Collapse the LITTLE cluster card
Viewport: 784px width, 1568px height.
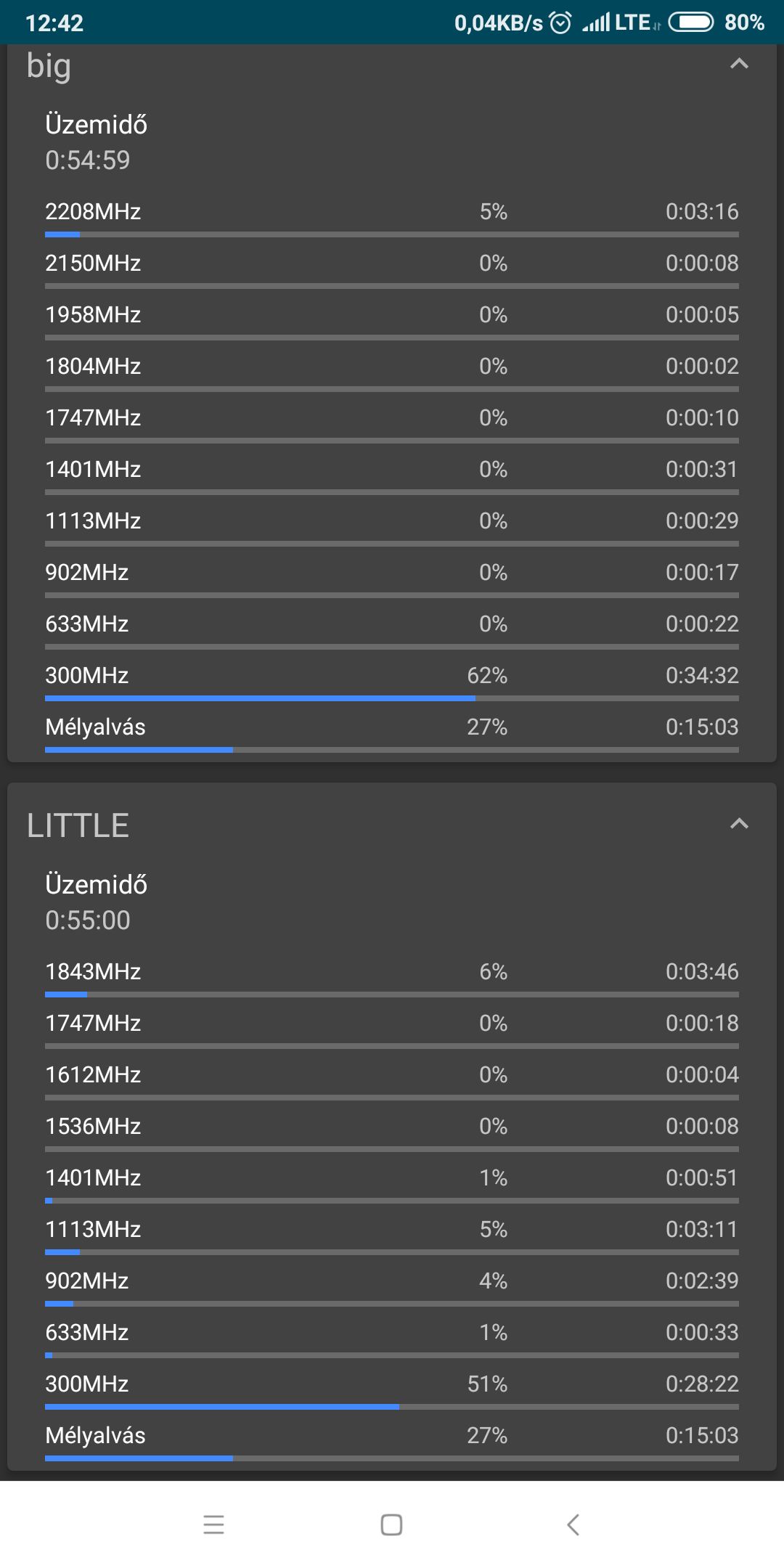pyautogui.click(x=738, y=823)
